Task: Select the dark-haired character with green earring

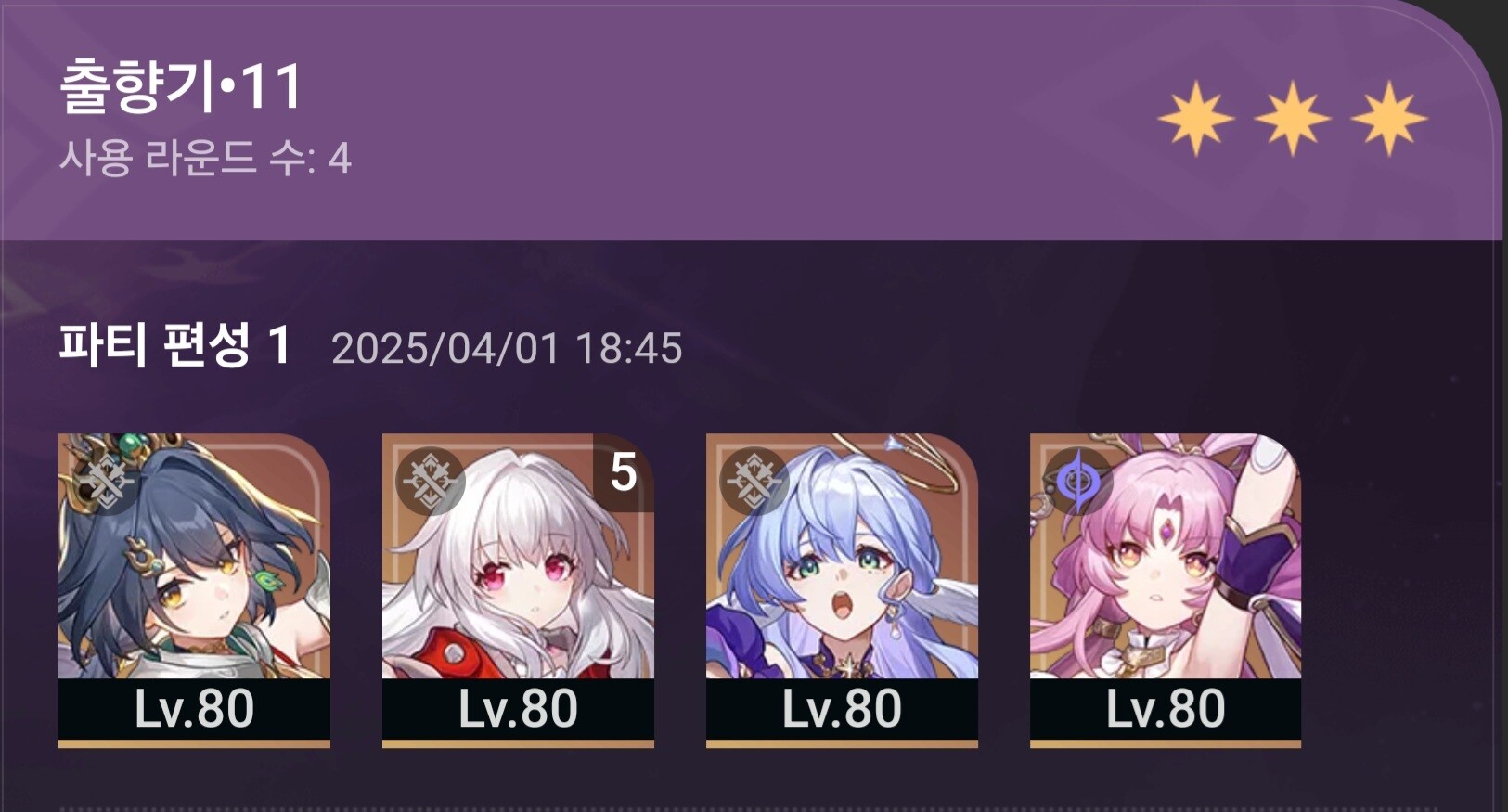Action: pos(194,557)
